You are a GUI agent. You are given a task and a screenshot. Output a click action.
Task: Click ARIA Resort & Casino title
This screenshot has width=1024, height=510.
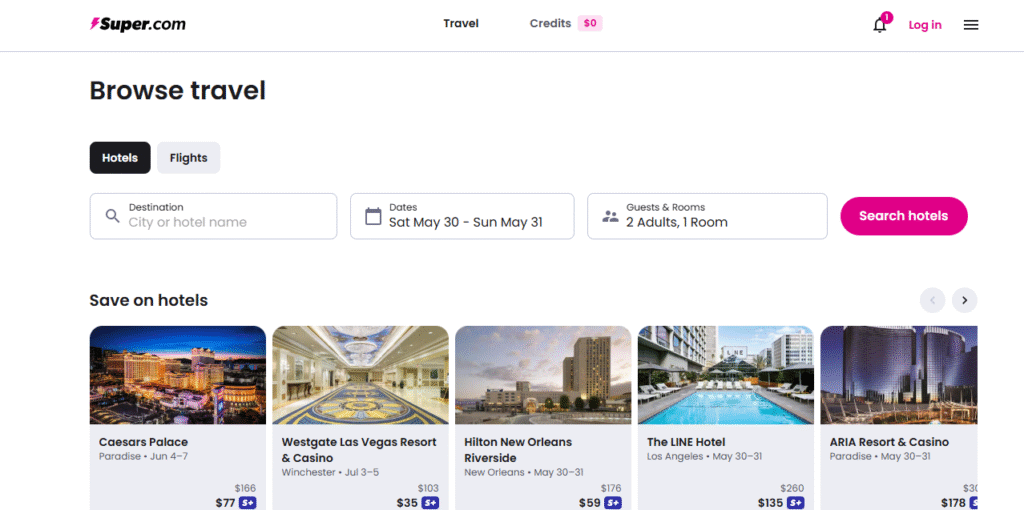pyautogui.click(x=889, y=442)
